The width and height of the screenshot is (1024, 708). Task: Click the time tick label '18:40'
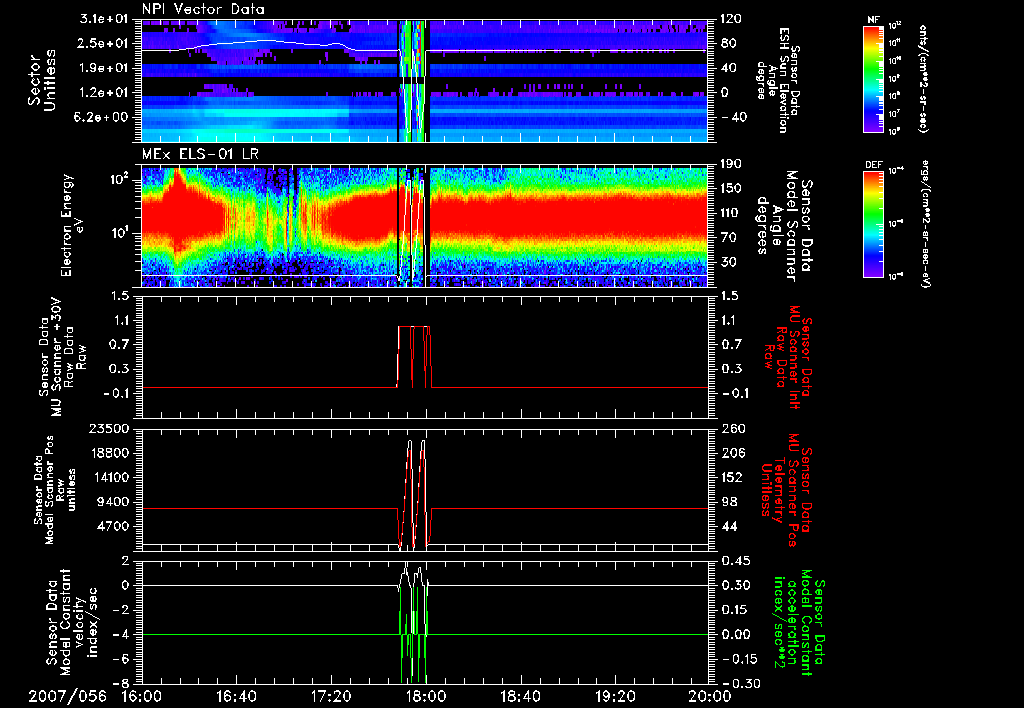click(x=520, y=696)
